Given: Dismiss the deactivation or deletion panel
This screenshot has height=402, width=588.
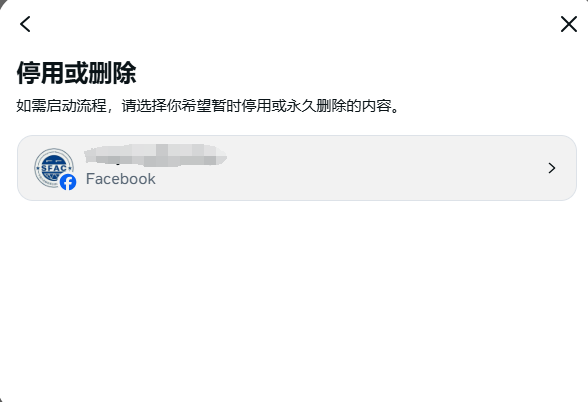Looking at the screenshot, I should [x=568, y=24].
